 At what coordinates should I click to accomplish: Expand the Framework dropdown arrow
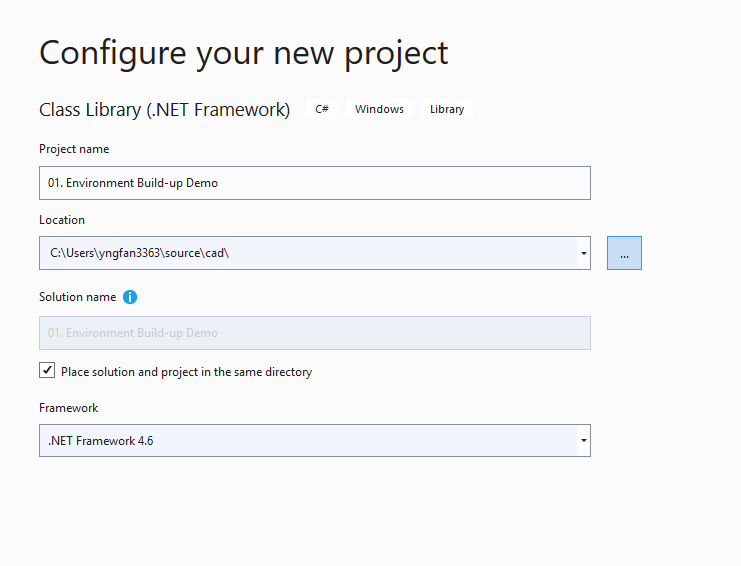(x=584, y=440)
